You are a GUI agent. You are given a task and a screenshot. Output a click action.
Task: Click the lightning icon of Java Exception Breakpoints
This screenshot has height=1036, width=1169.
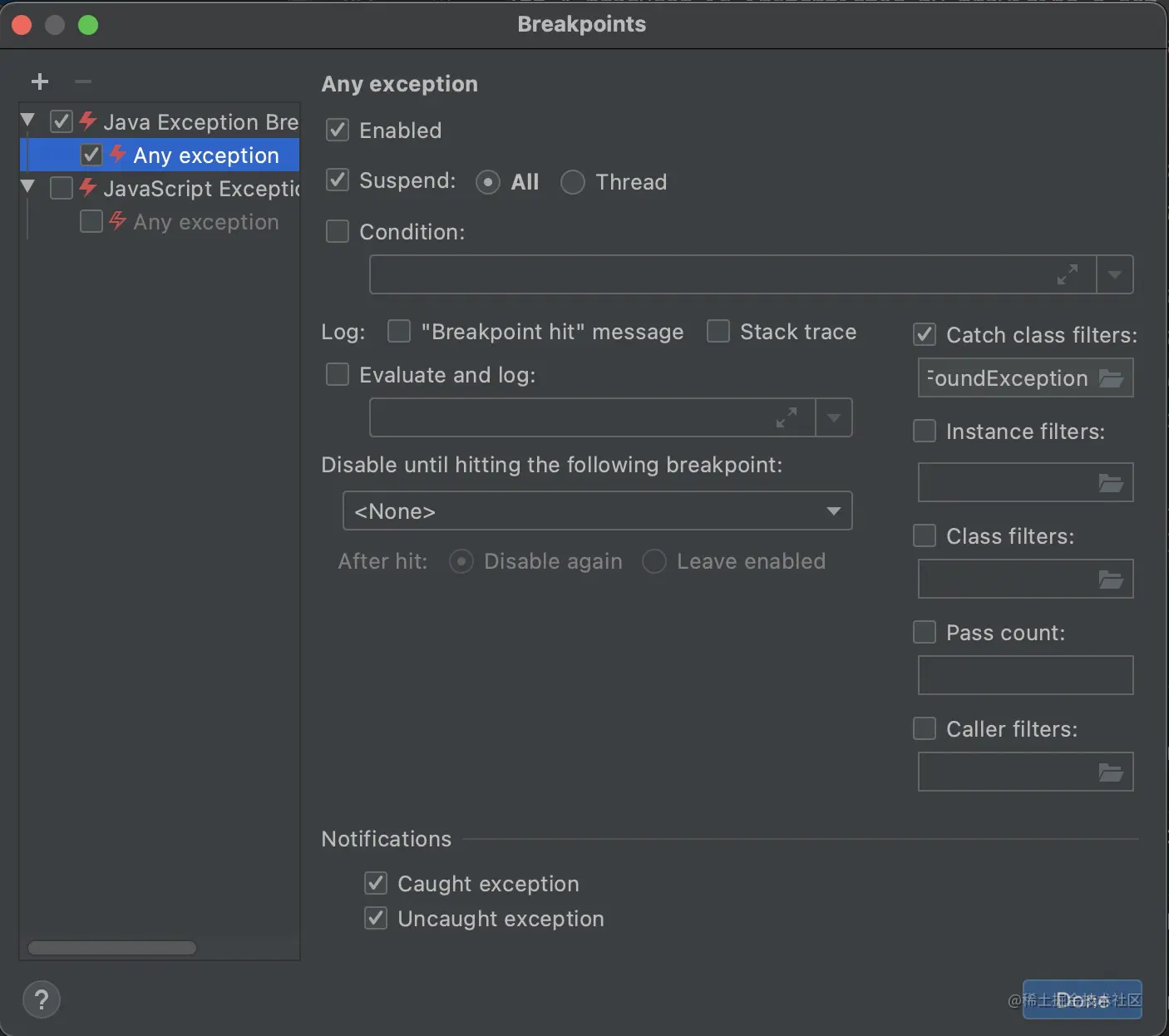point(88,121)
